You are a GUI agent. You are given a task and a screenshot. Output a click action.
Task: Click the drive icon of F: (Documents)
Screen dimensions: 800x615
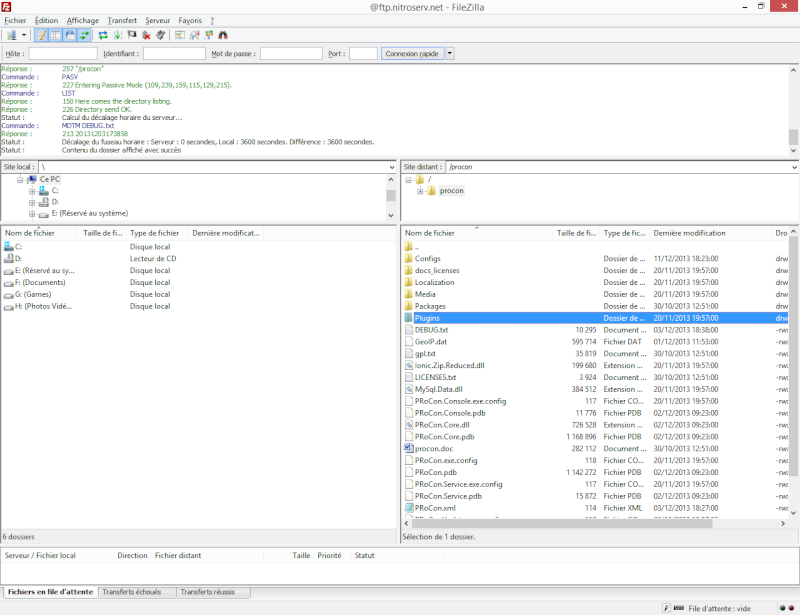pyautogui.click(x=9, y=283)
